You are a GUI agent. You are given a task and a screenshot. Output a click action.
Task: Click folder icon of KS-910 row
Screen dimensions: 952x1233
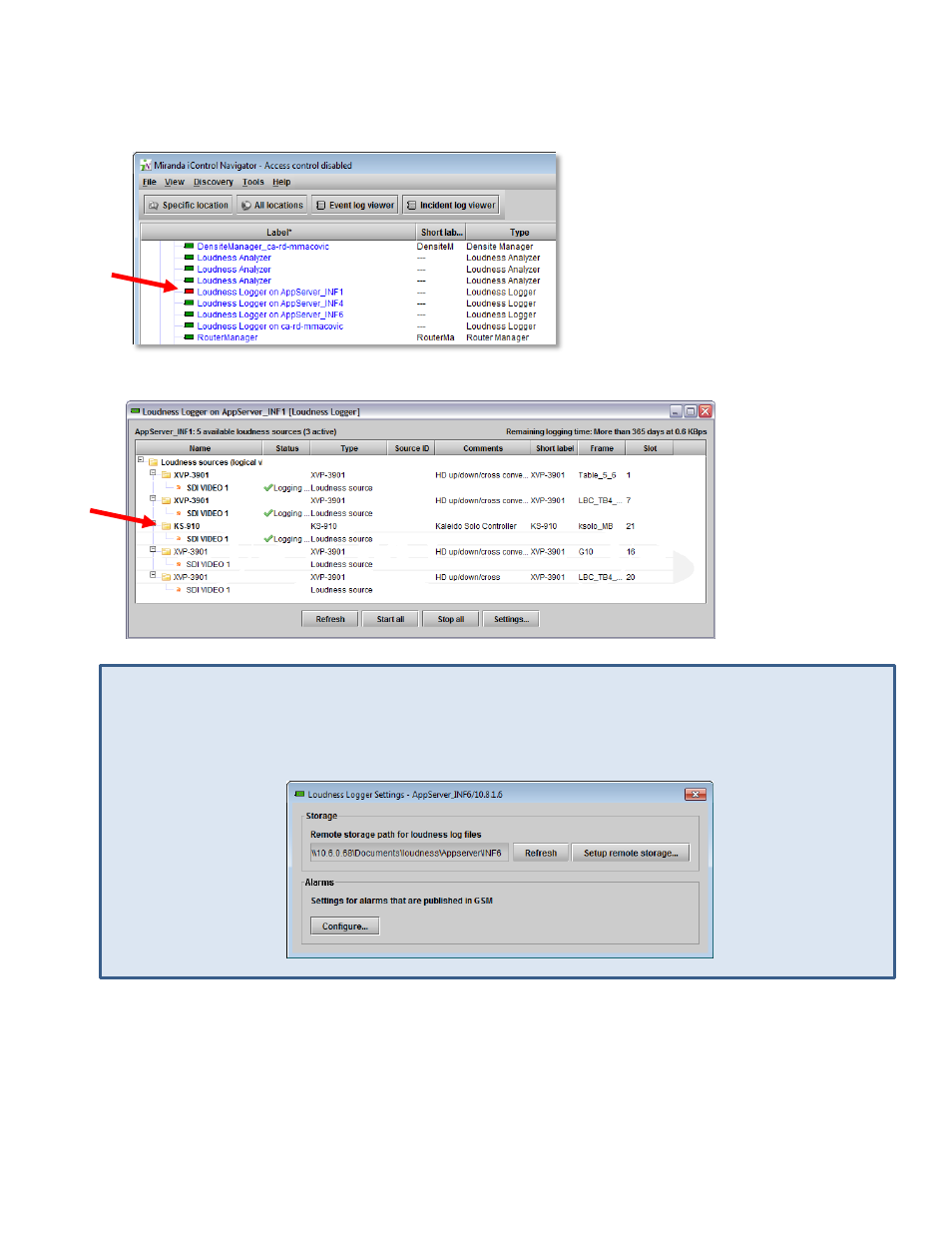tap(167, 526)
